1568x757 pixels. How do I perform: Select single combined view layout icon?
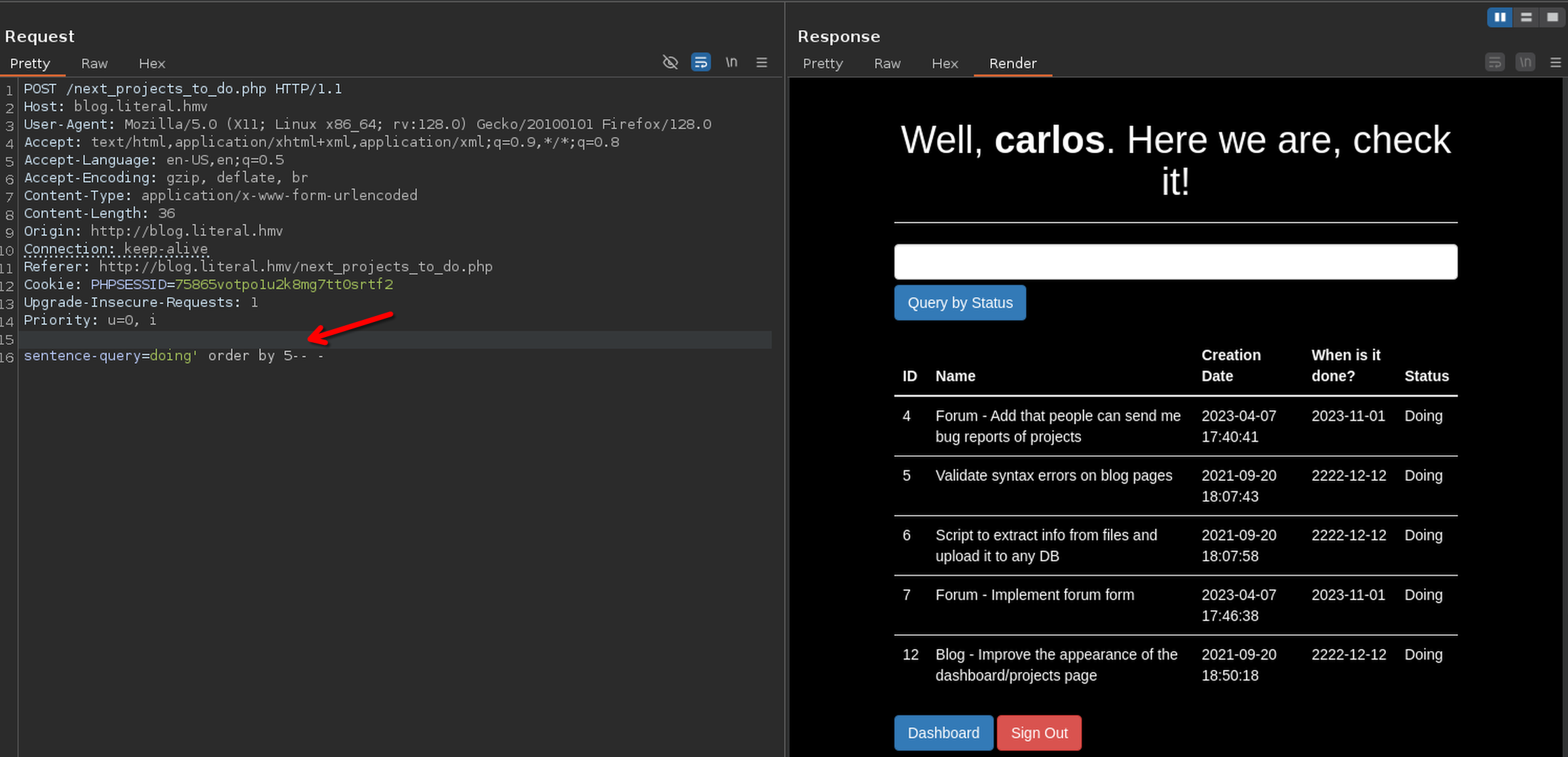pos(1552,17)
